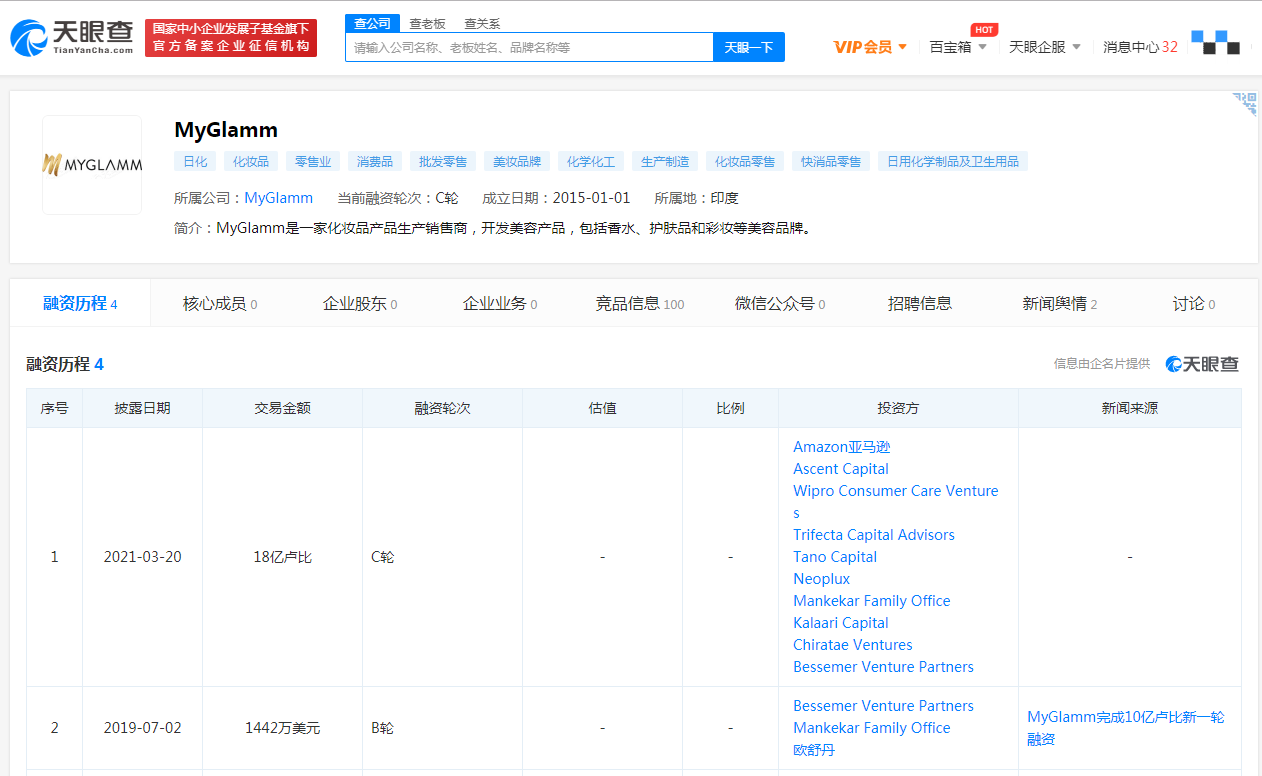Open investor Neoplux link
This screenshot has height=776, width=1262.
(x=822, y=579)
